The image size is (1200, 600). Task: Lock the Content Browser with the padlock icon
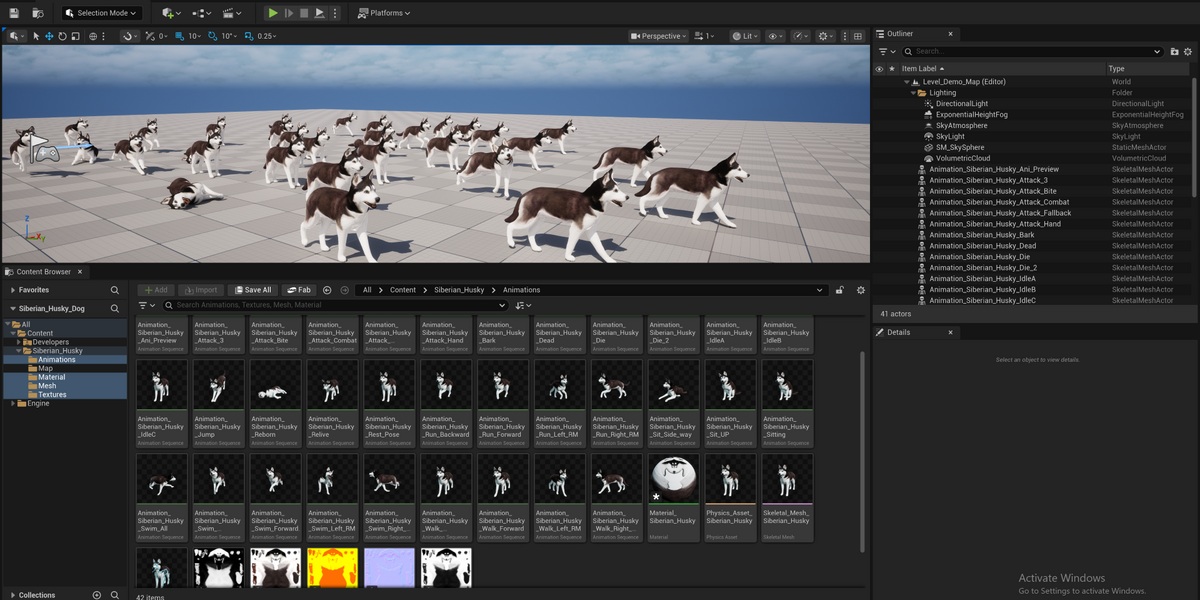pos(840,290)
